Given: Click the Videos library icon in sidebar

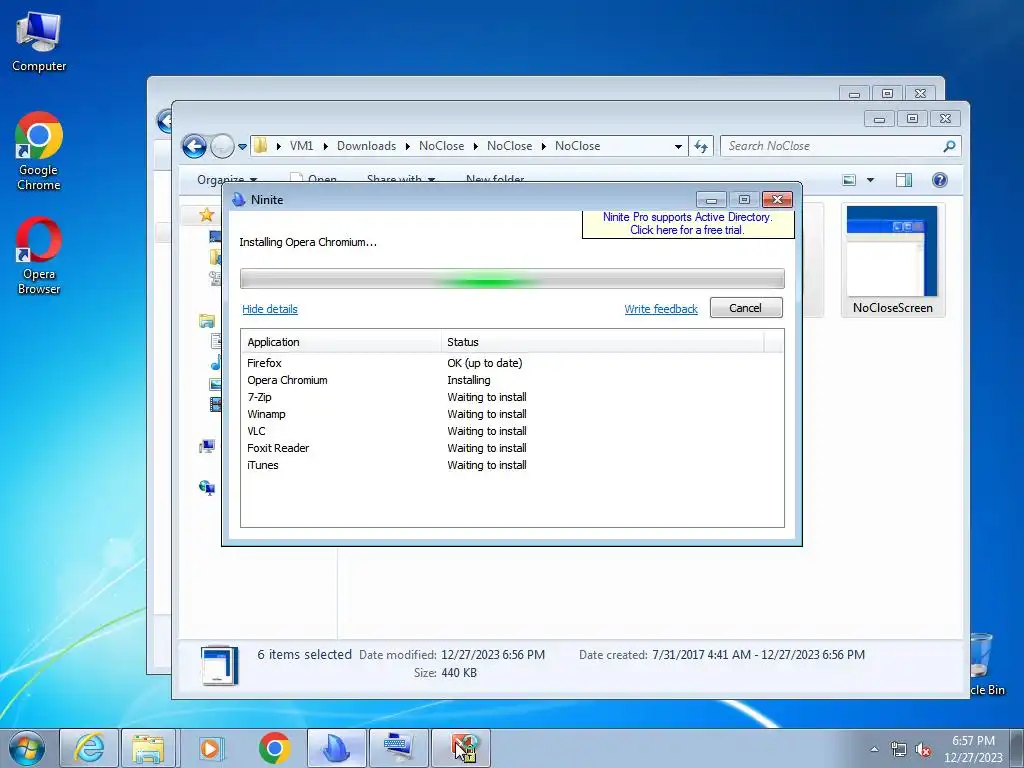Looking at the screenshot, I should (x=216, y=404).
